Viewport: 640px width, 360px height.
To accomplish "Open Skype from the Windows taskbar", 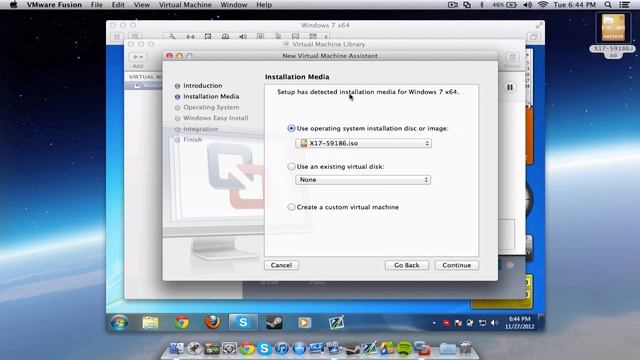I will coord(243,322).
